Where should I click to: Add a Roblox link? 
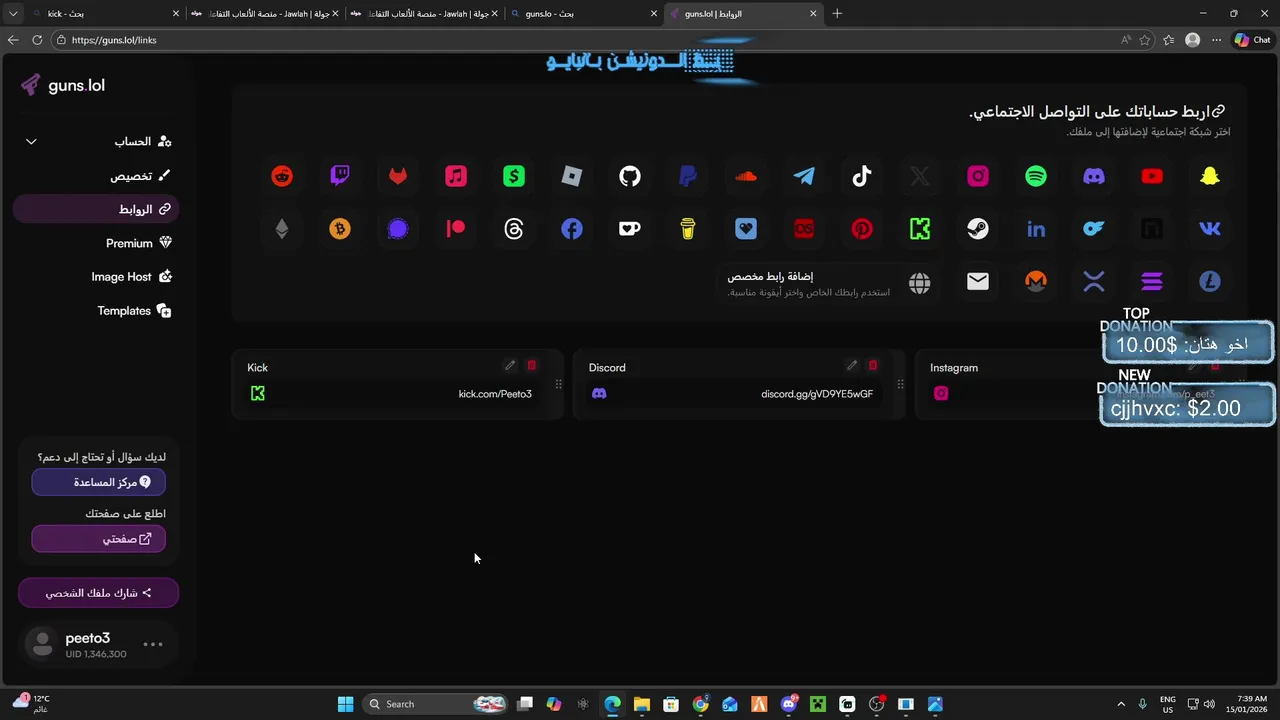click(572, 177)
